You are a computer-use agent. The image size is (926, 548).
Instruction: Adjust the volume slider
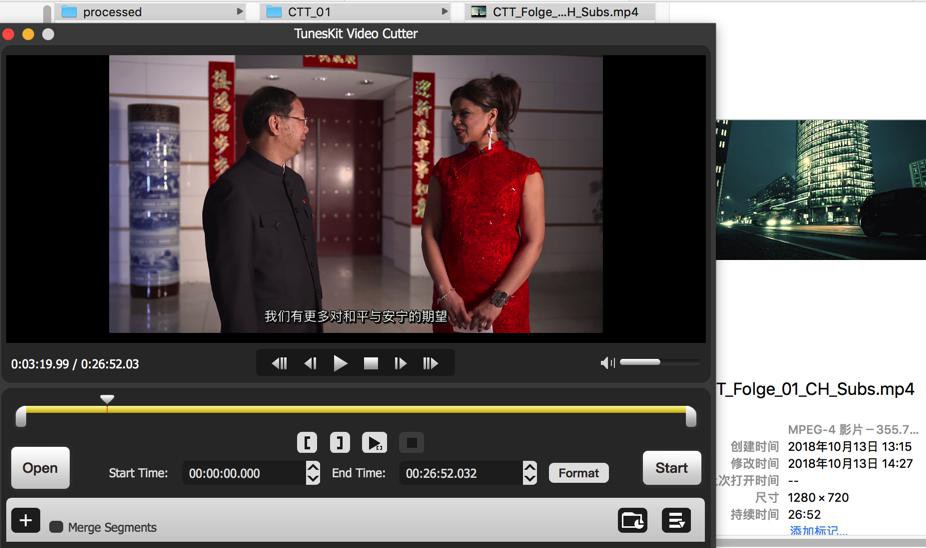coord(660,362)
